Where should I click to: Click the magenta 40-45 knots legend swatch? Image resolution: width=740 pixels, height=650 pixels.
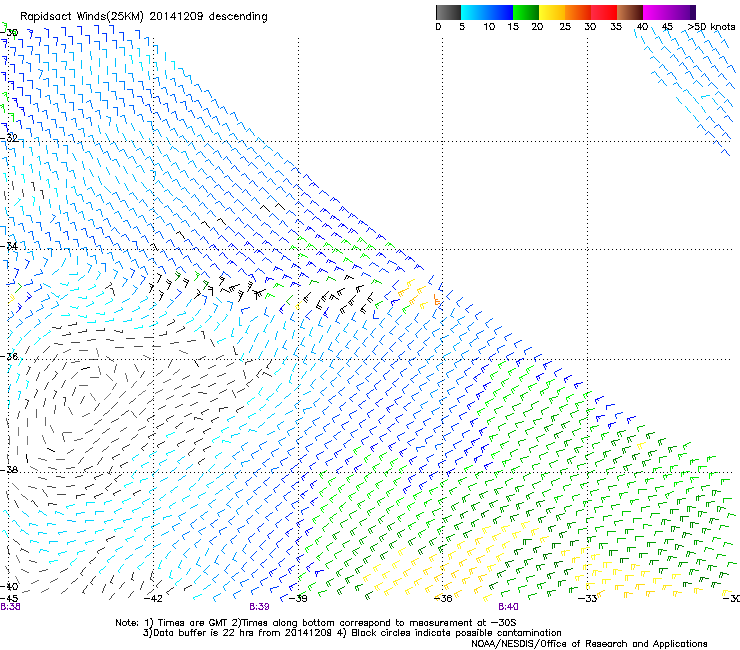click(x=656, y=12)
